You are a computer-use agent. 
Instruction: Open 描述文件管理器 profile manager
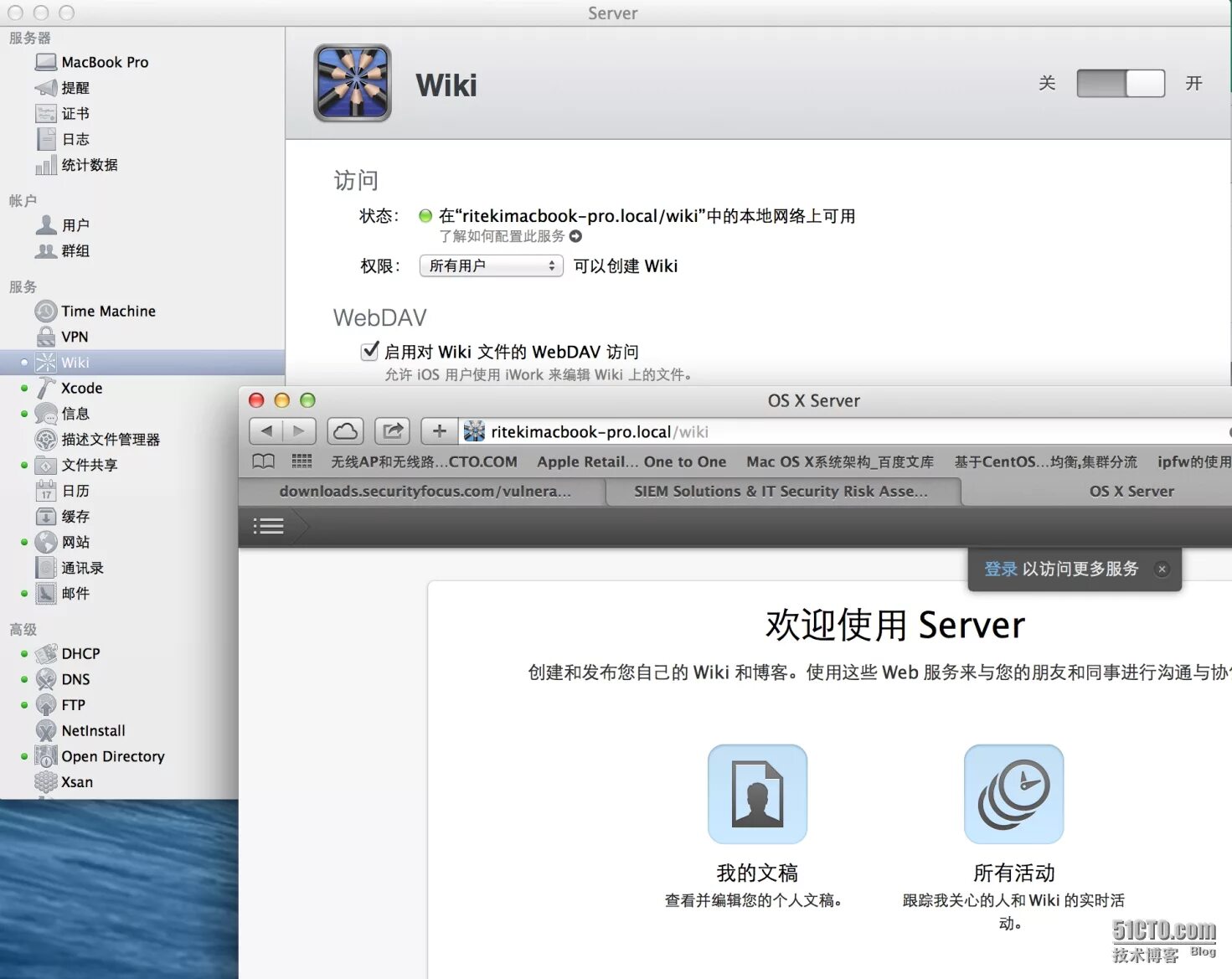pos(97,440)
